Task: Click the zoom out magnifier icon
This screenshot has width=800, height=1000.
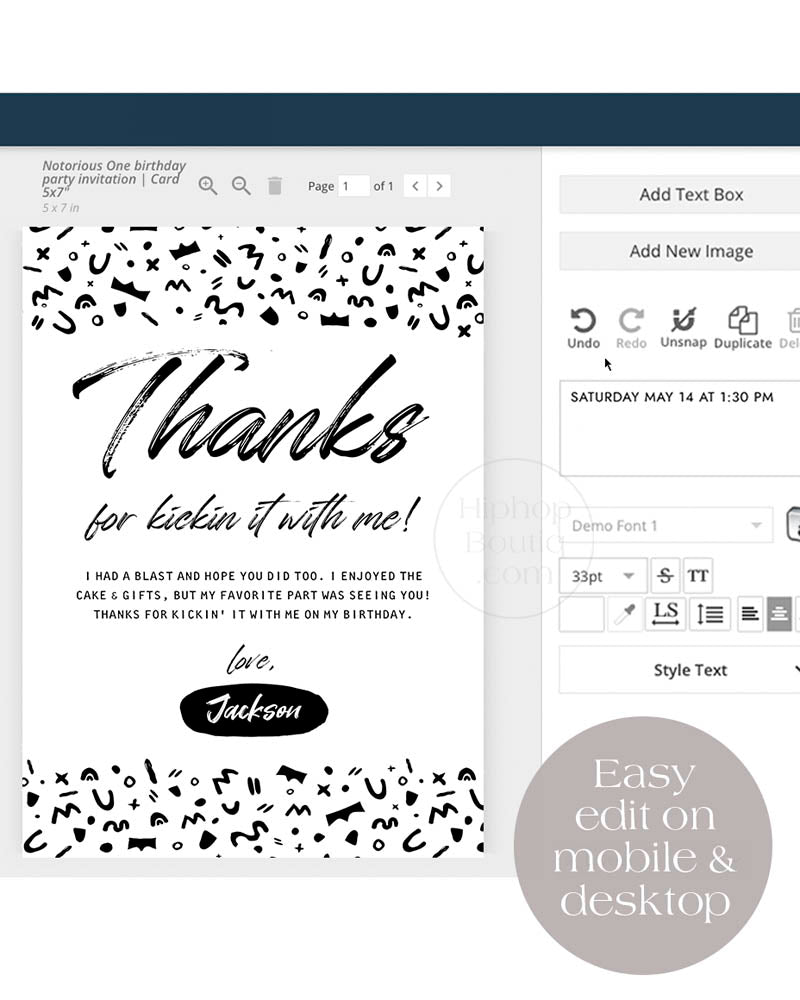Action: pyautogui.click(x=241, y=185)
